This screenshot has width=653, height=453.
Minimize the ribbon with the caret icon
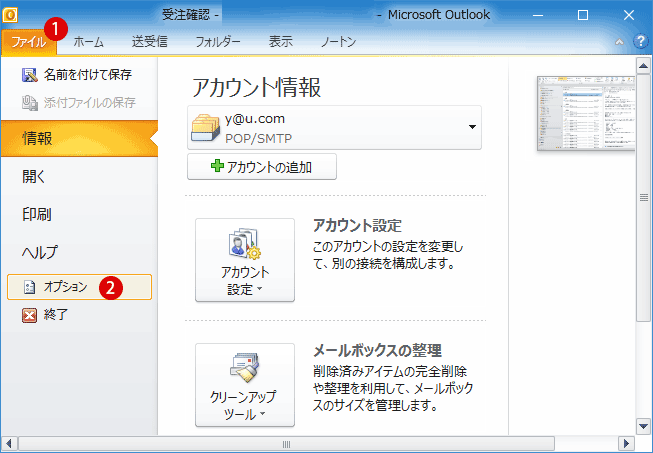click(x=619, y=42)
